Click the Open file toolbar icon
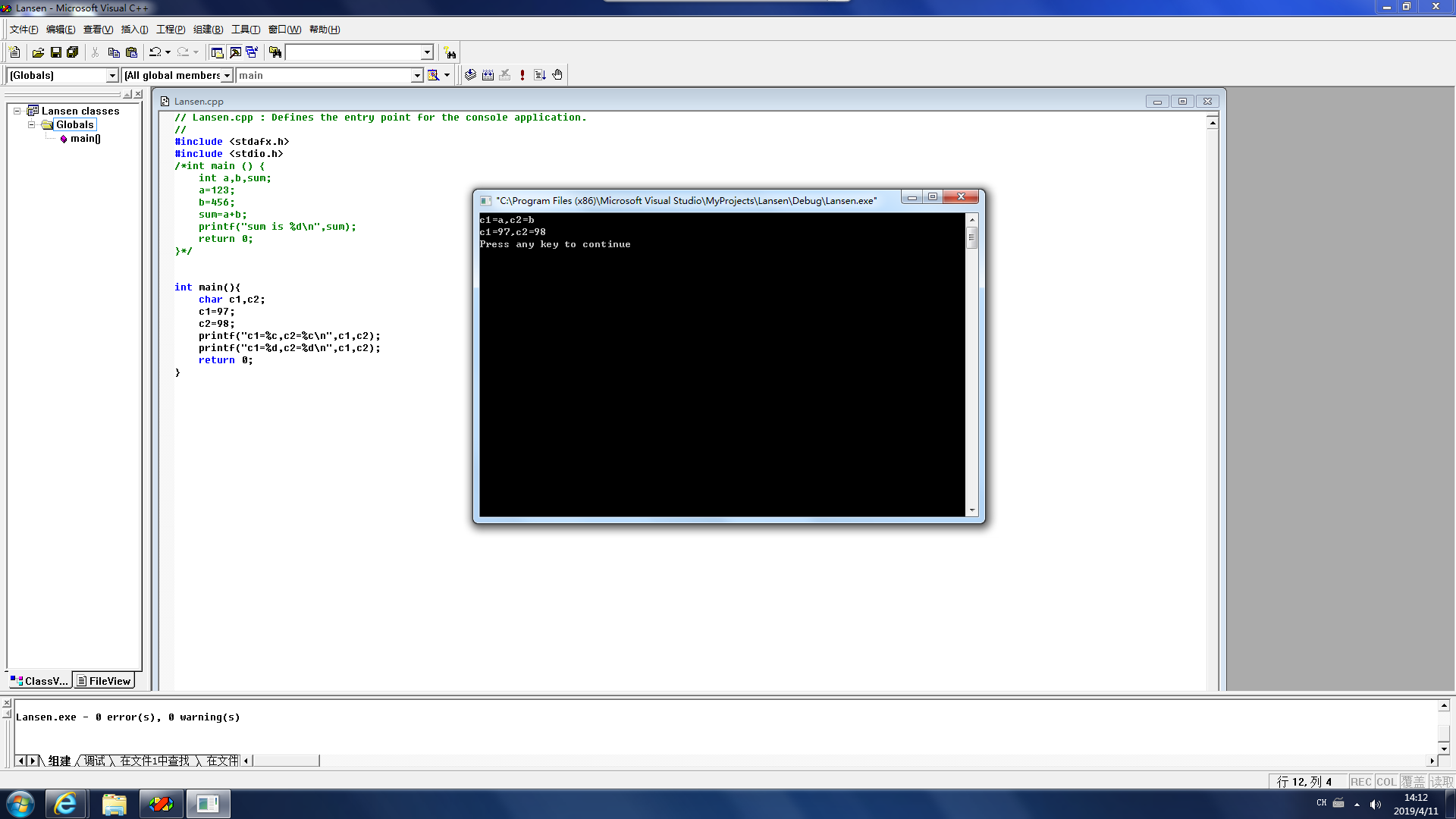 (x=38, y=52)
